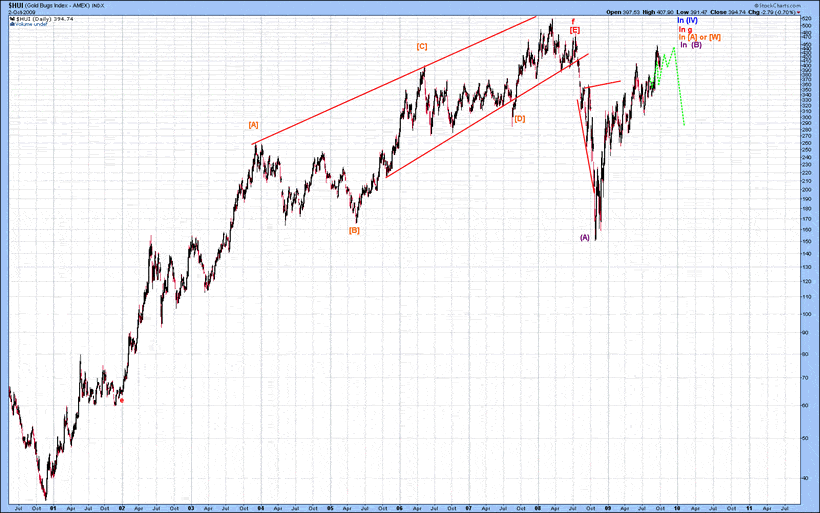
Task: Click the '08' year label on time axis
Action: click(x=537, y=507)
